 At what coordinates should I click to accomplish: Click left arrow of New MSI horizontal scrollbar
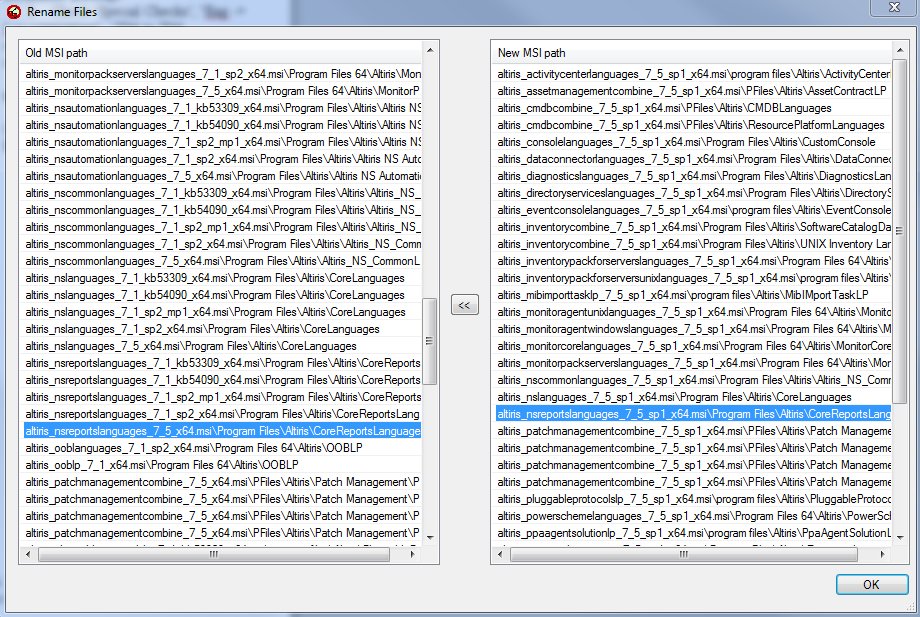pos(500,554)
